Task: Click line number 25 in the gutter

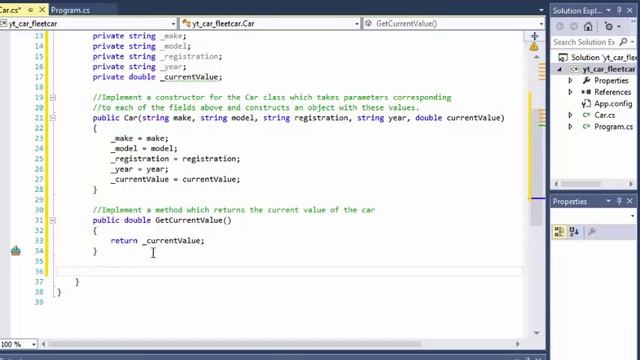Action: click(39, 159)
